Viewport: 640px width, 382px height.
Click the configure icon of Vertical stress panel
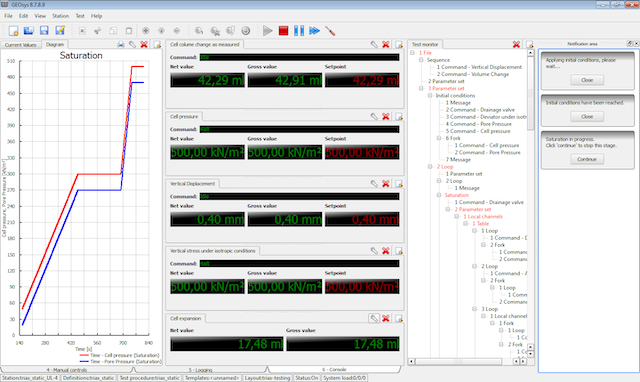374,251
